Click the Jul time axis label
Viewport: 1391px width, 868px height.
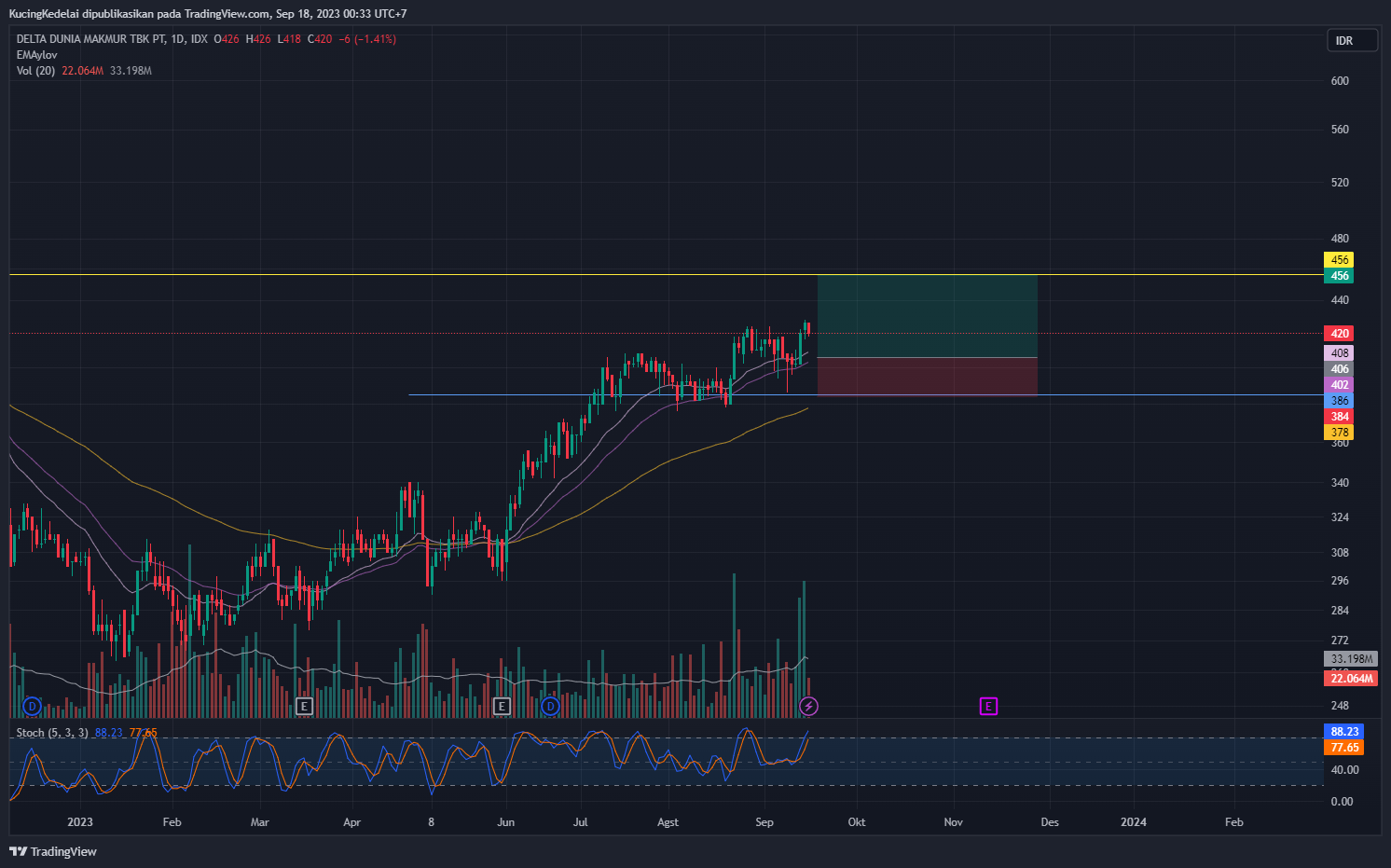pos(581,822)
